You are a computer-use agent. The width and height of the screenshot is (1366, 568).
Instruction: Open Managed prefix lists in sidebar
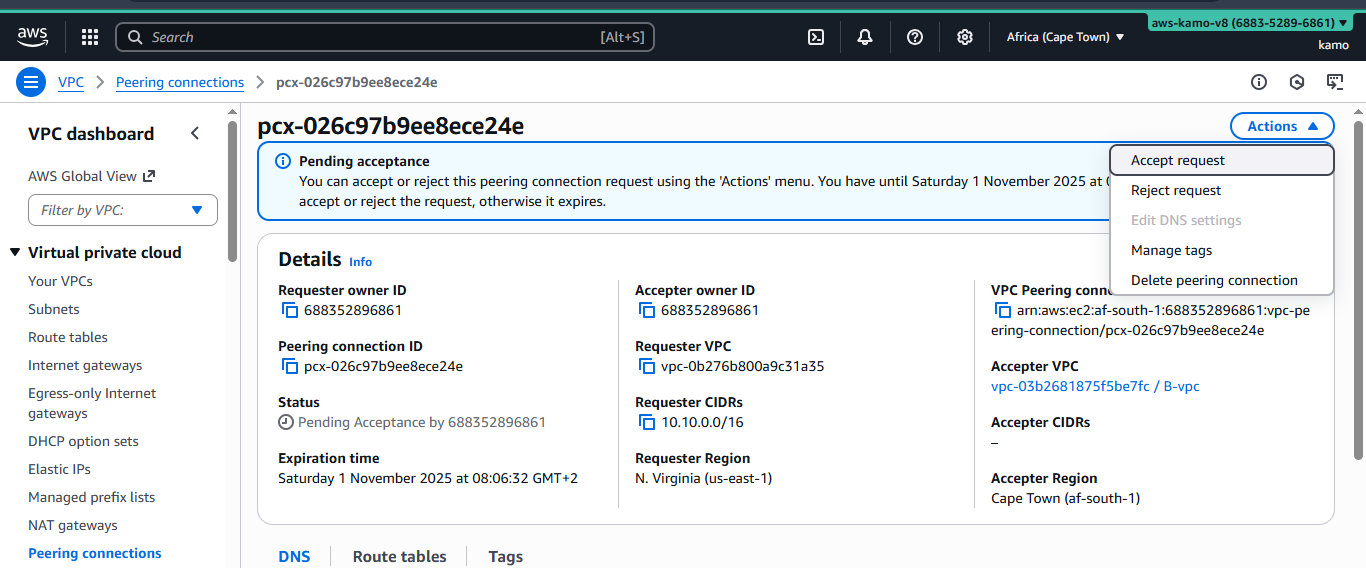pyautogui.click(x=92, y=497)
